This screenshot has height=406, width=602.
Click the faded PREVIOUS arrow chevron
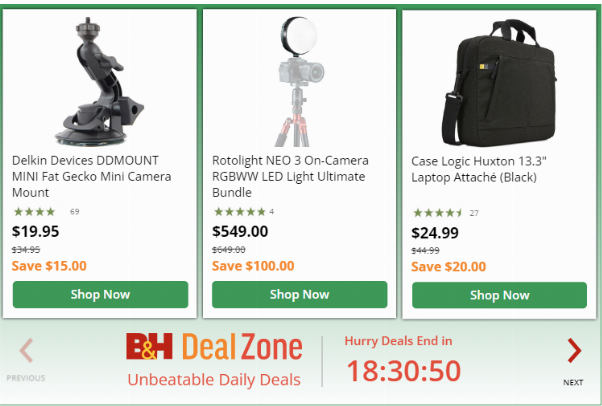click(26, 350)
